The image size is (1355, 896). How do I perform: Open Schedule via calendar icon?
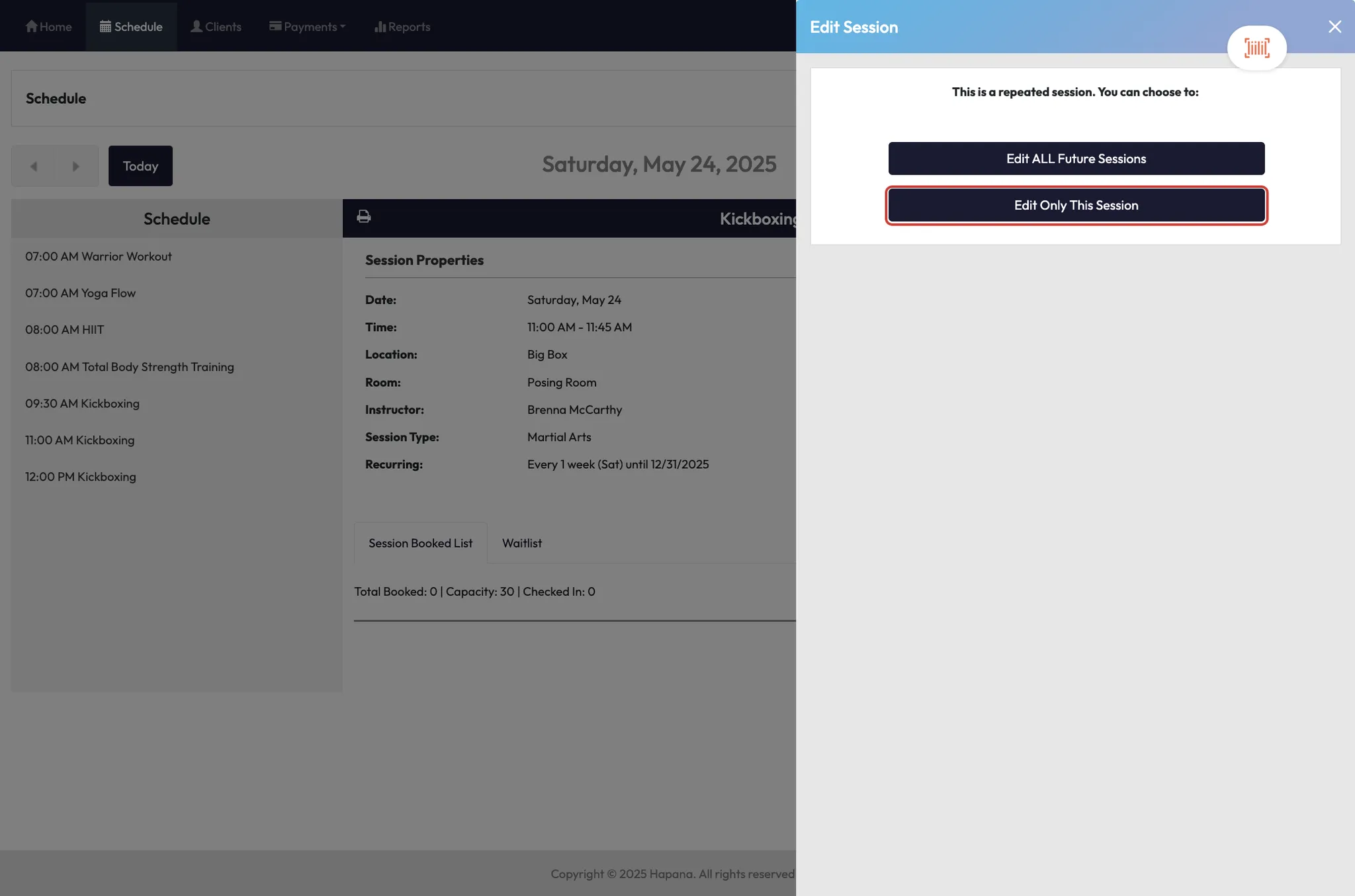click(105, 26)
